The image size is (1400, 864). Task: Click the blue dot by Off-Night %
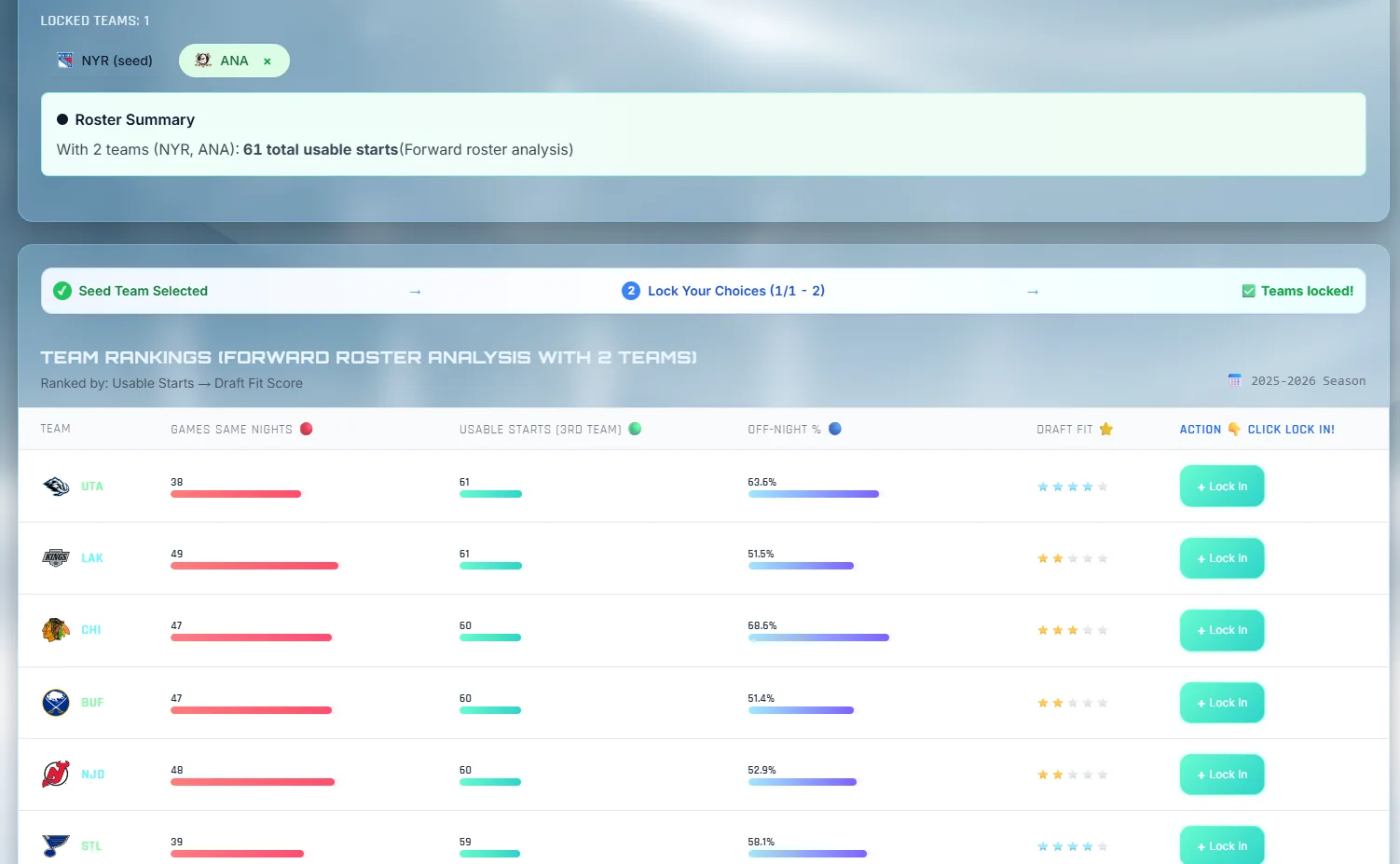click(835, 429)
